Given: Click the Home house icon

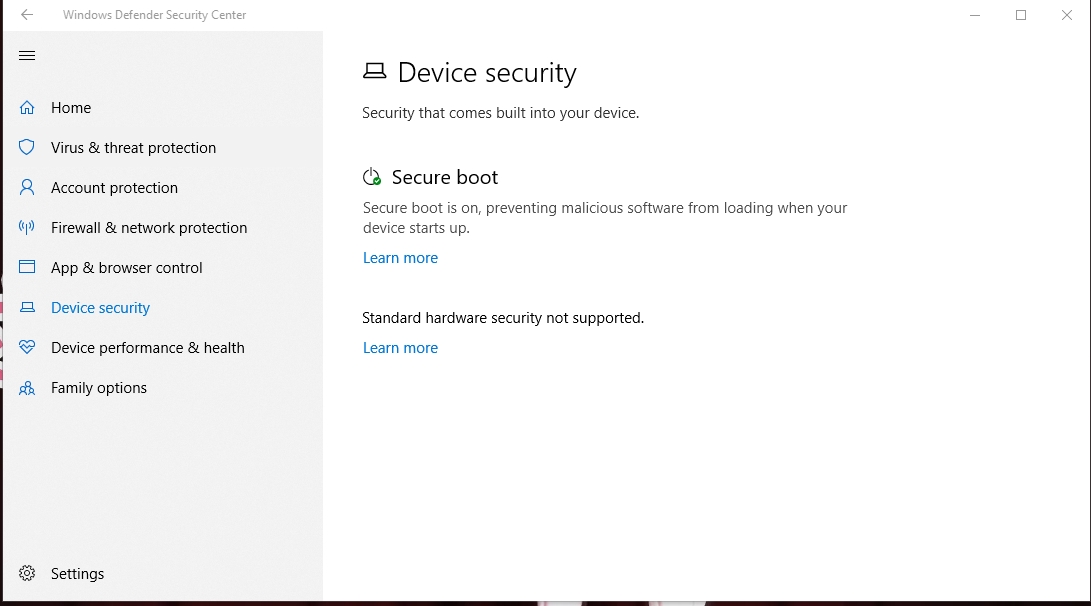Looking at the screenshot, I should tap(27, 108).
